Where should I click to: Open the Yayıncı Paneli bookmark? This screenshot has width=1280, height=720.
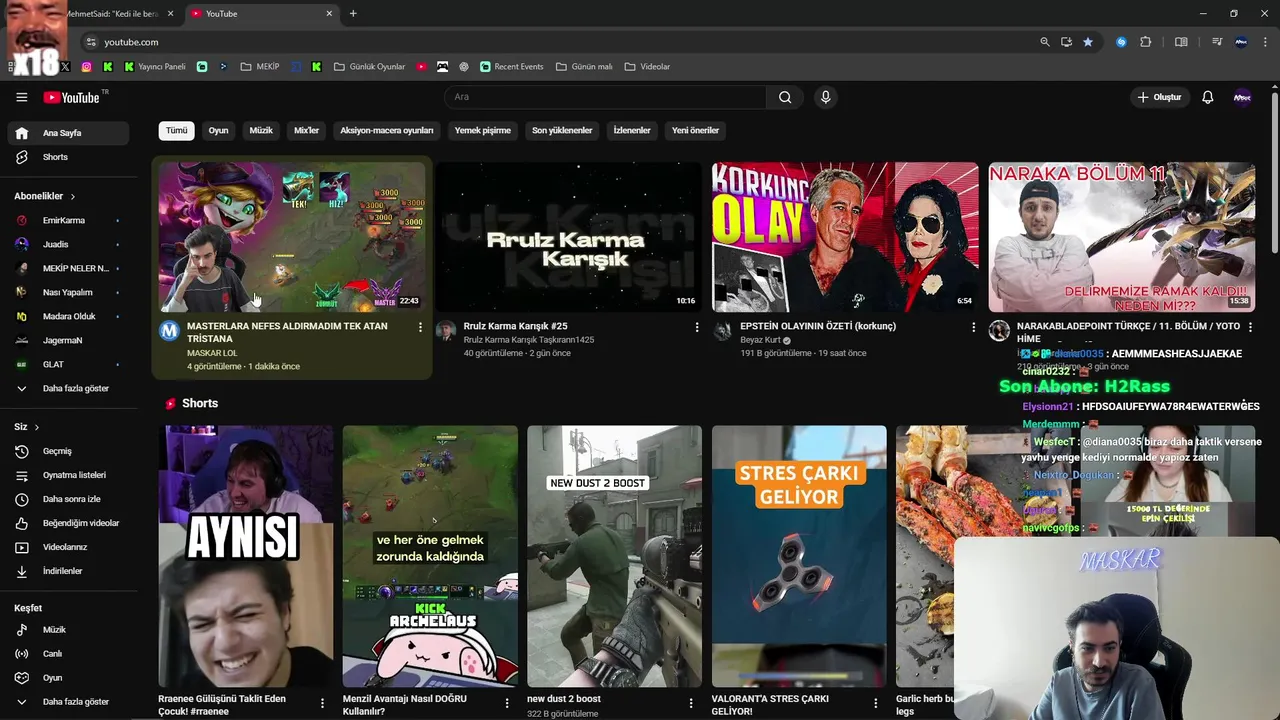[155, 67]
